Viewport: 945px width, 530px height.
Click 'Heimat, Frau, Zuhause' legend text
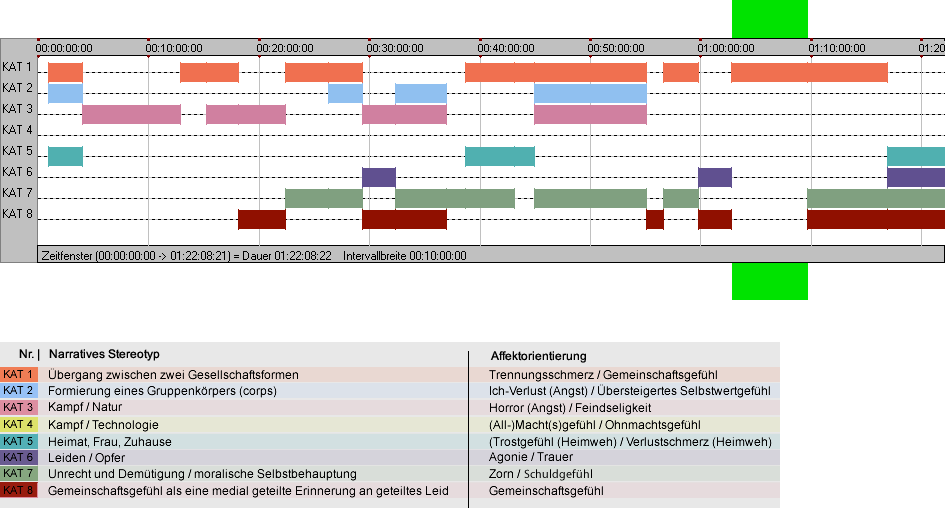110,441
